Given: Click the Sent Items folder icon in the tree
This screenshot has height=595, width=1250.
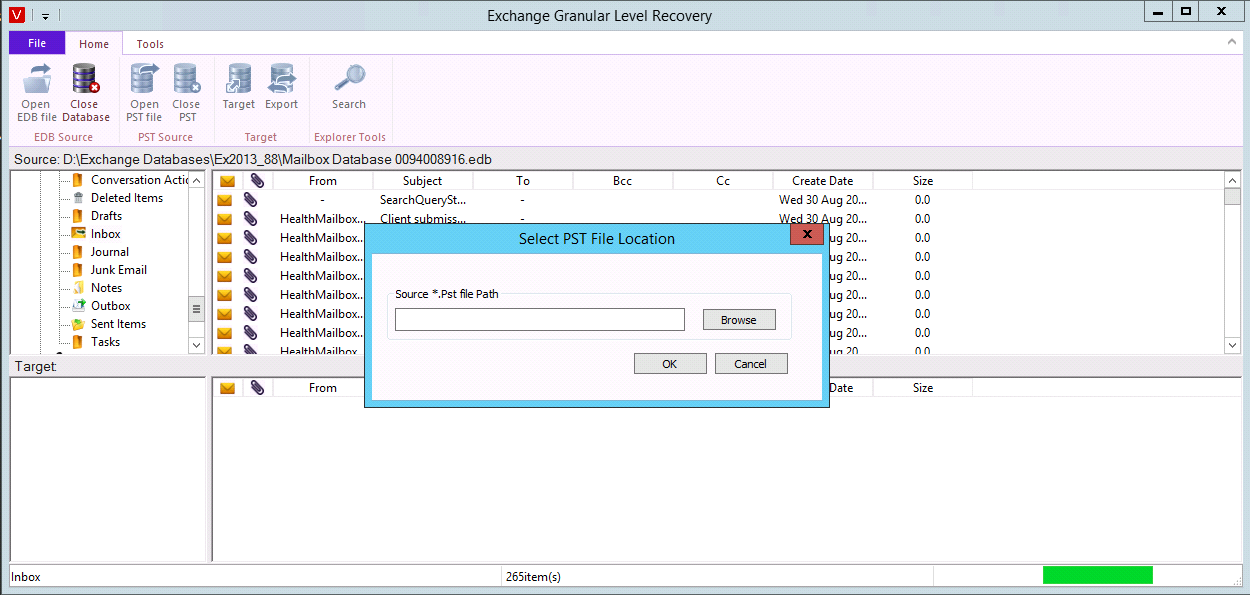Looking at the screenshot, I should [77, 324].
